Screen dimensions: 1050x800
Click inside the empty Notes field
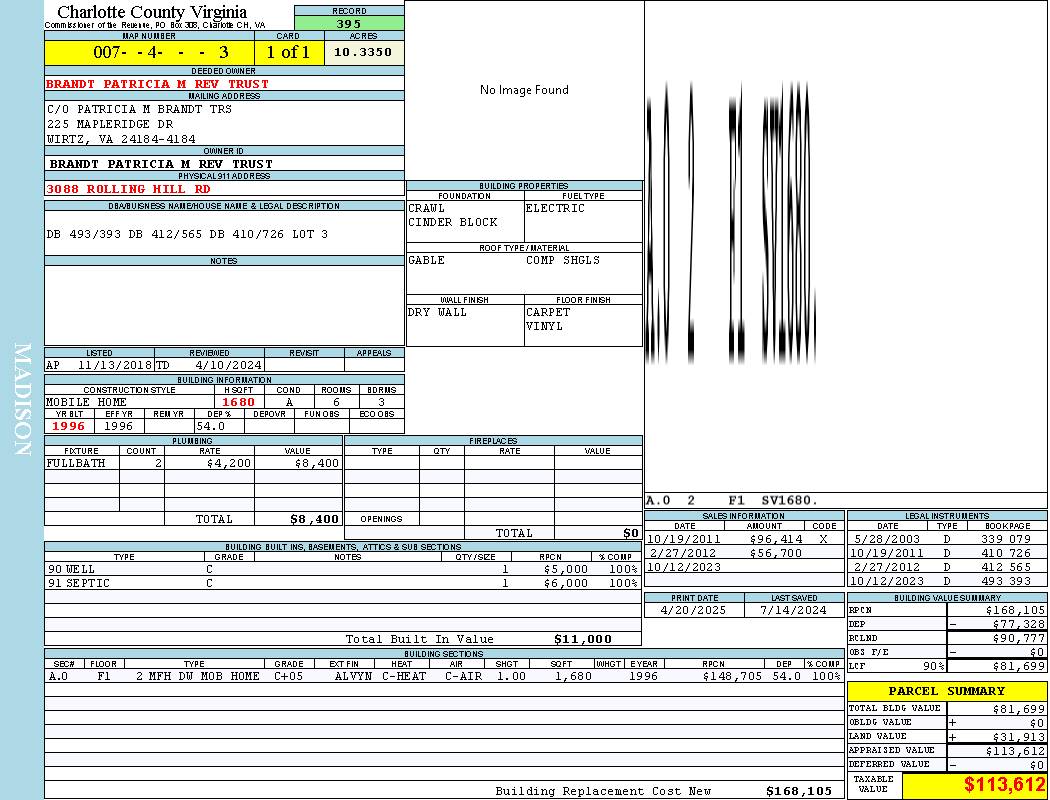[x=224, y=305]
